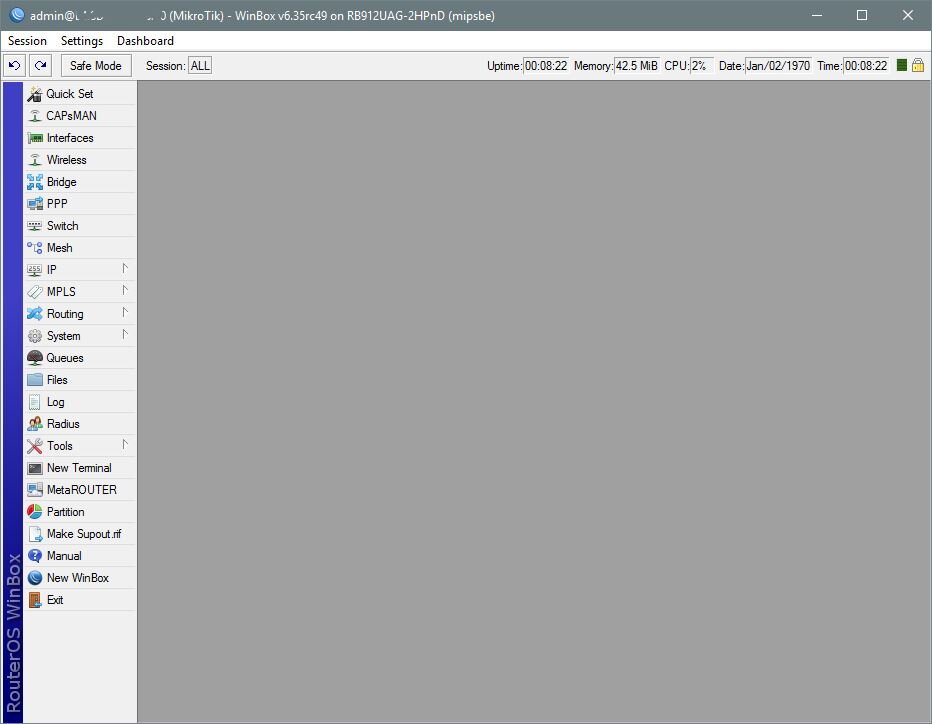Click the Date Jan/02/1970 value
This screenshot has width=932, height=724.
click(778, 65)
